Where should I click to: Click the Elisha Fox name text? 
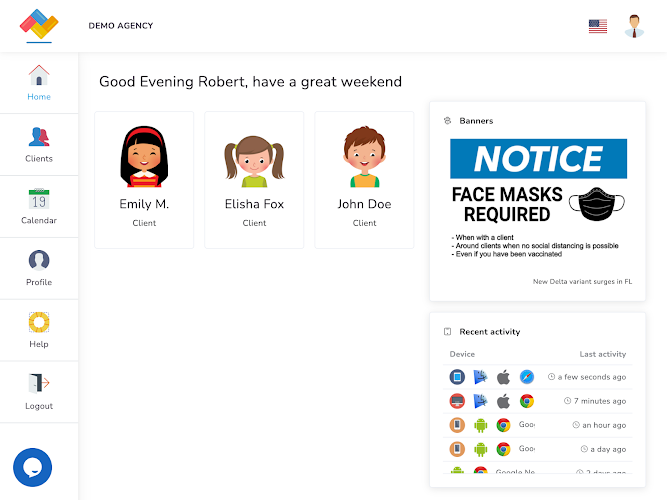[254, 204]
